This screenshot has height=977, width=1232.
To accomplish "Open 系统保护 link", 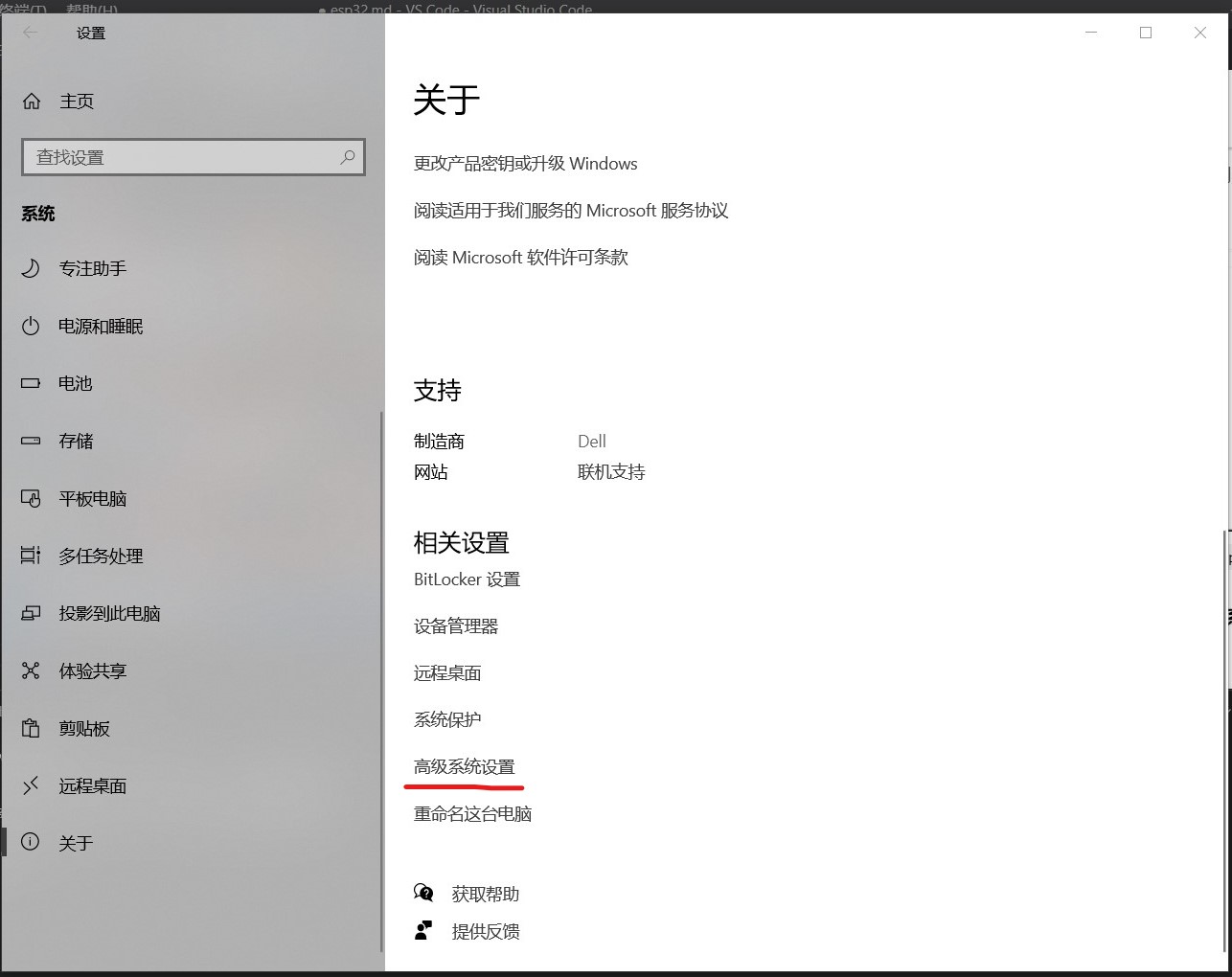I will click(447, 719).
